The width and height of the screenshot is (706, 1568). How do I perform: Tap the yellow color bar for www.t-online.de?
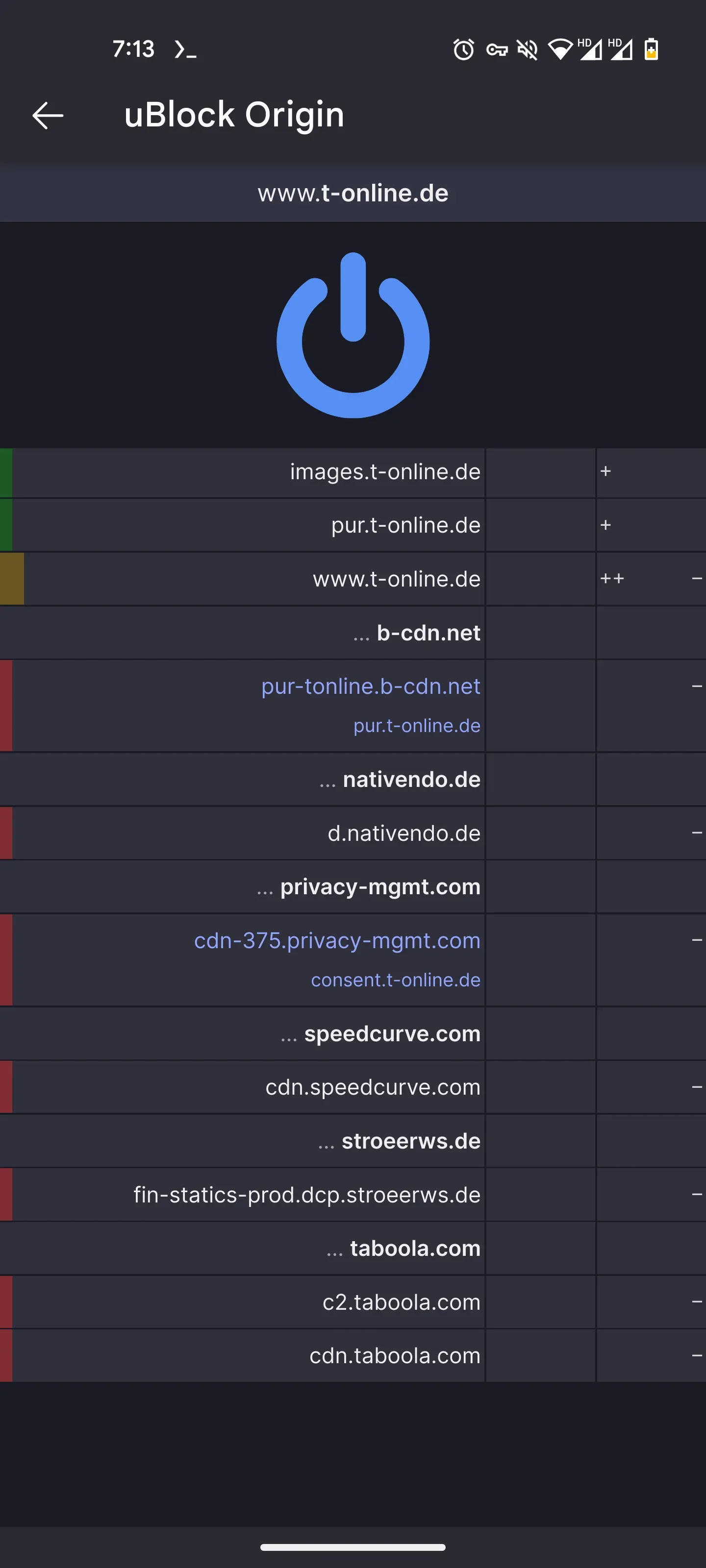point(12,579)
